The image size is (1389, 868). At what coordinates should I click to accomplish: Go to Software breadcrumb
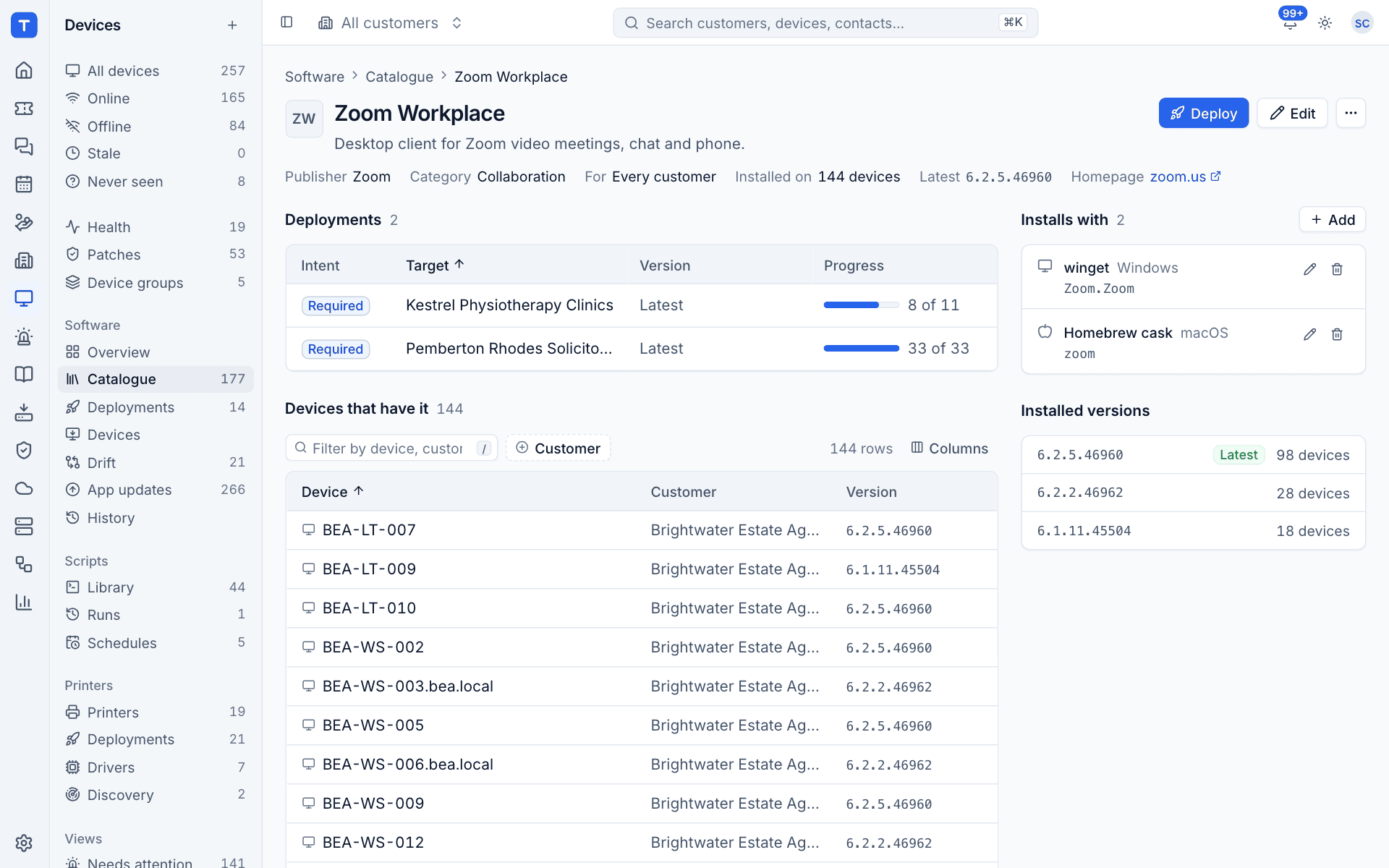click(x=315, y=77)
